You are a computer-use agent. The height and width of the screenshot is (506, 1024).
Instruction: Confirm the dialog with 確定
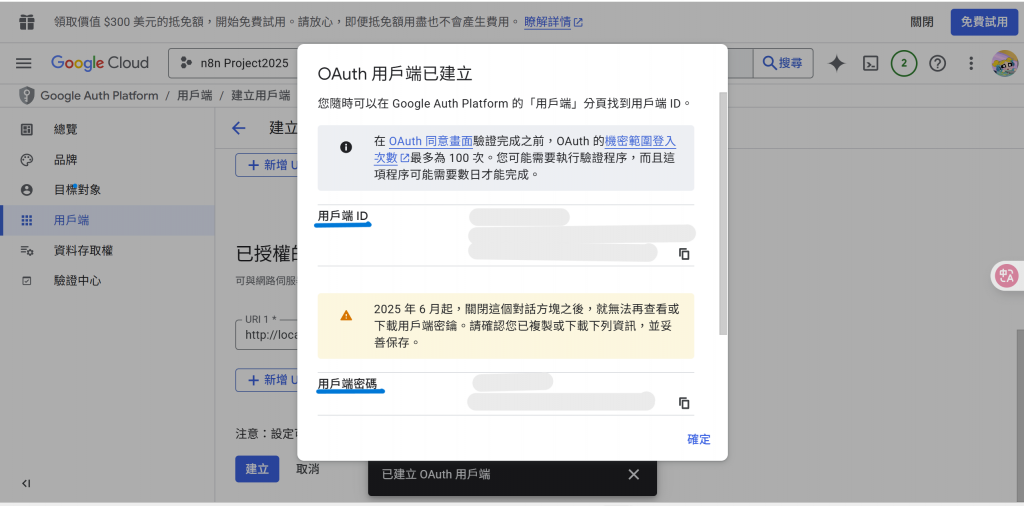pos(699,439)
